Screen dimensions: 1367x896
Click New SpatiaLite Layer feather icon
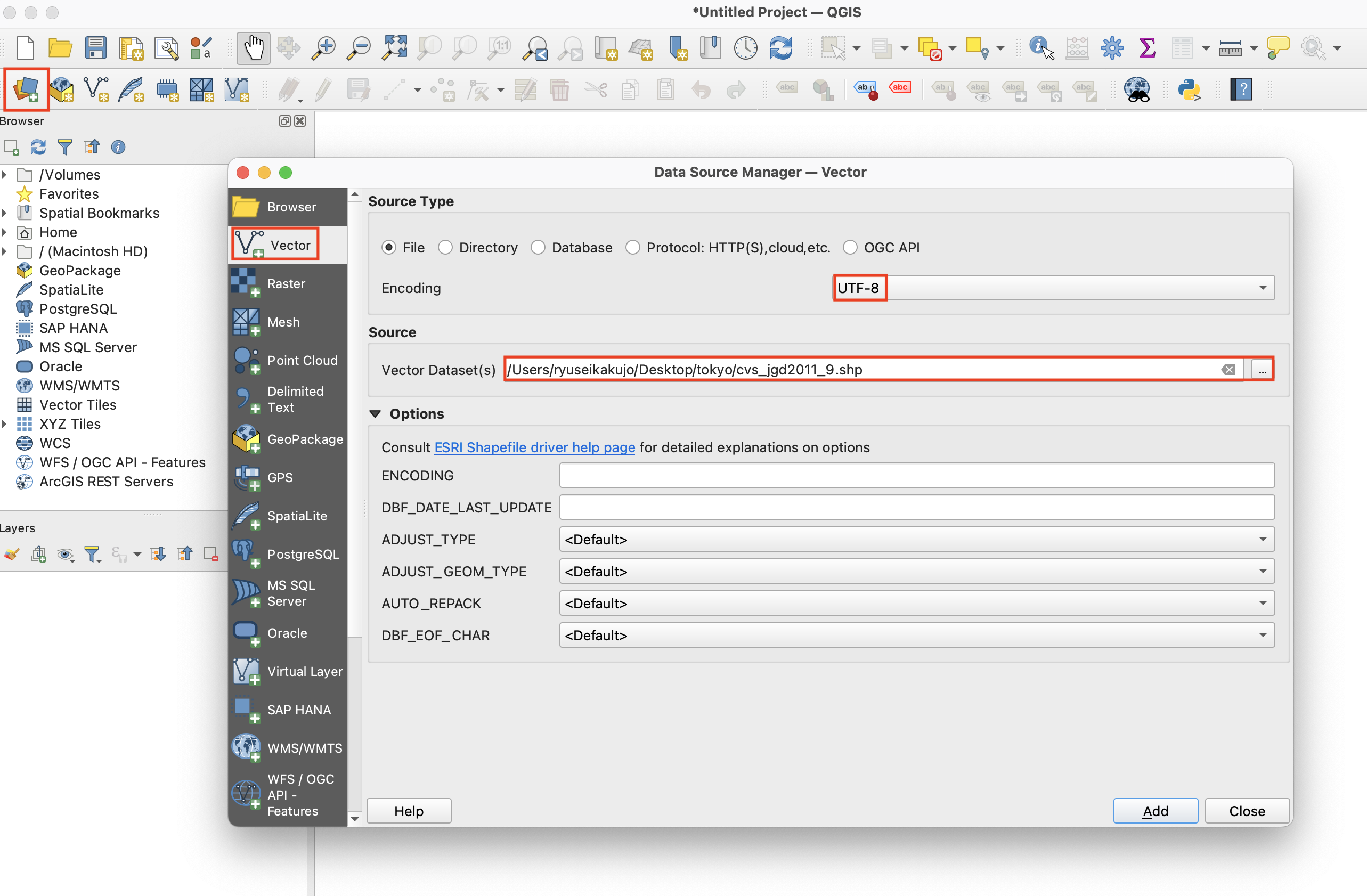131,89
